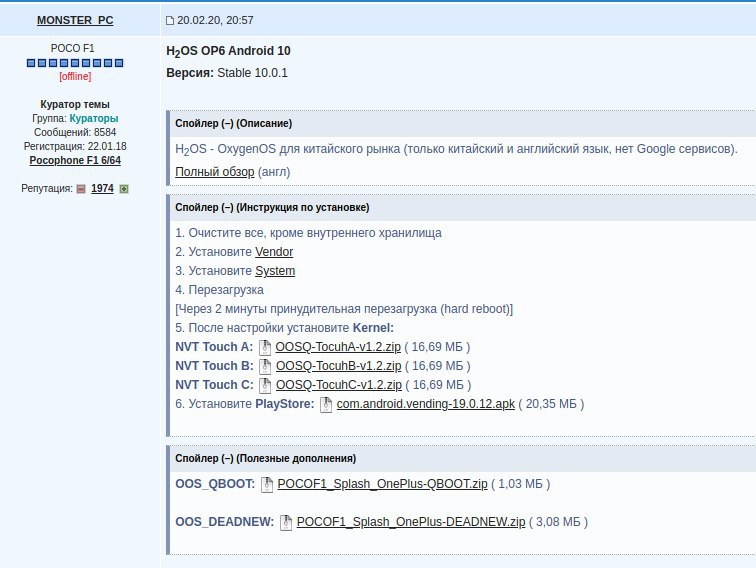This screenshot has height=568, width=756.
Task: Download OOSQ-TocuhA-v1.2.zip
Action: click(338, 347)
